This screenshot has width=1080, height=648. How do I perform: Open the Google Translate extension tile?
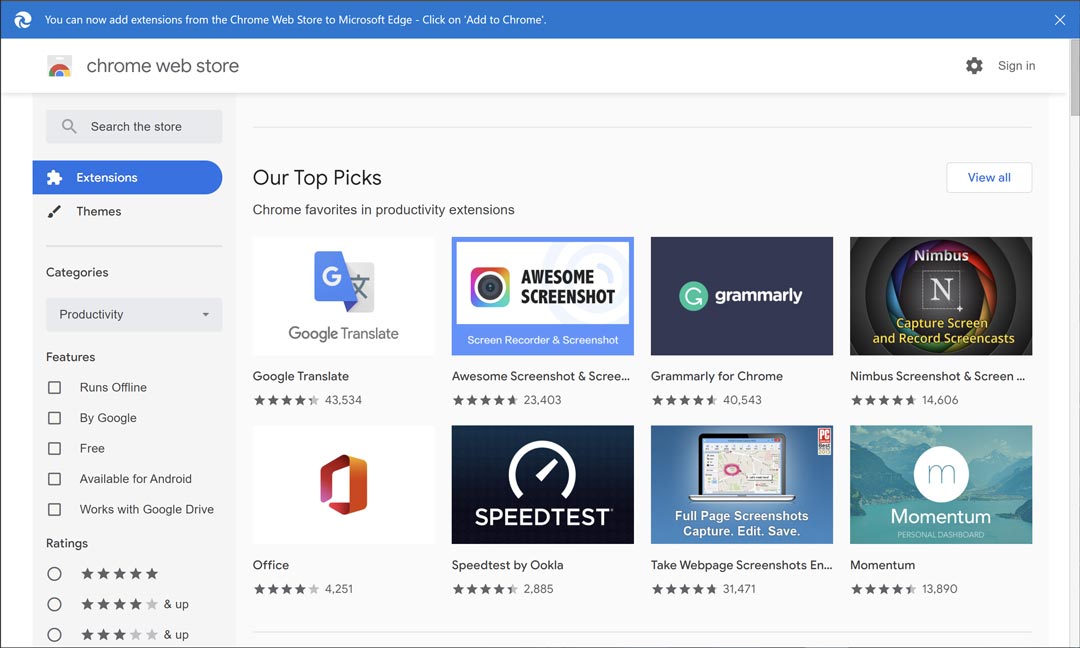click(x=343, y=296)
